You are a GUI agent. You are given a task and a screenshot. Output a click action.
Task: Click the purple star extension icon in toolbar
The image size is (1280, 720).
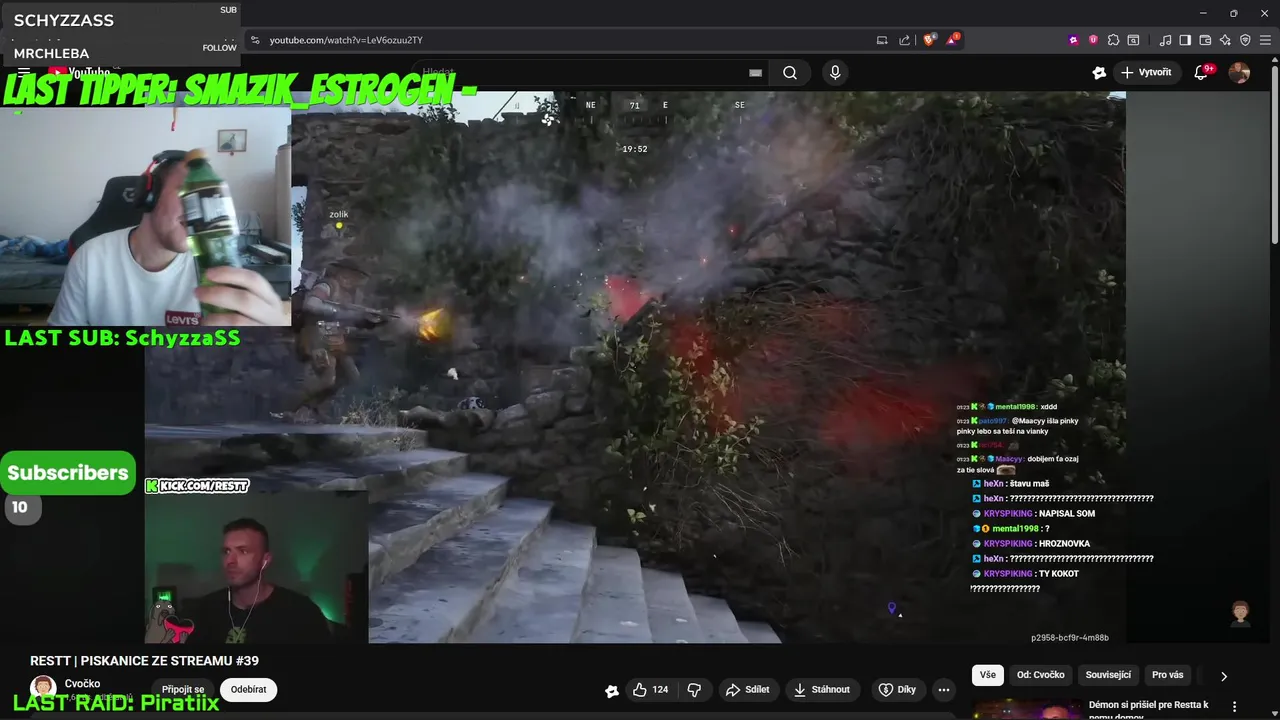(x=1074, y=40)
